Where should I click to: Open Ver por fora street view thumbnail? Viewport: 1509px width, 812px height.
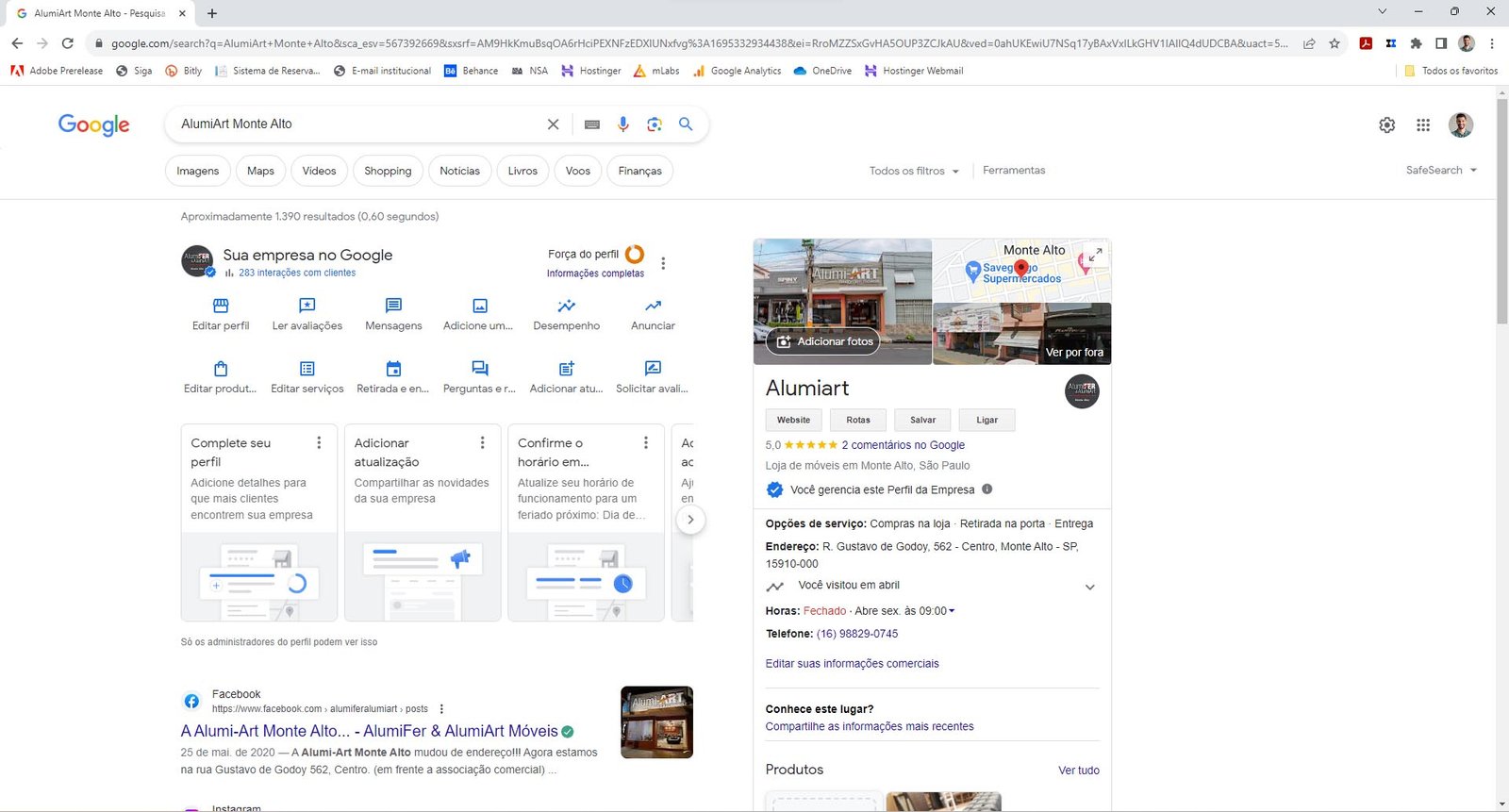(1021, 334)
